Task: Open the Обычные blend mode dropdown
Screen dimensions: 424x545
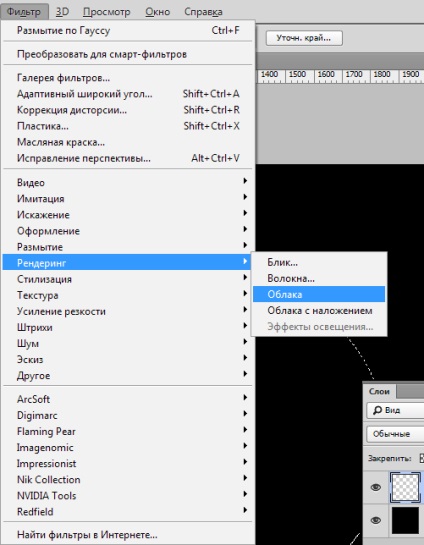Action: point(395,434)
